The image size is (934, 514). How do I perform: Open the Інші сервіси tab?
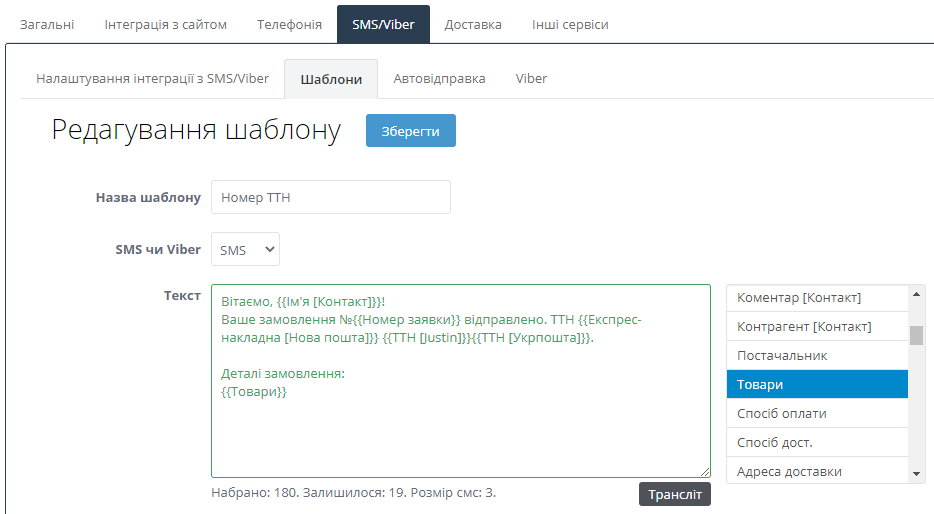coord(570,24)
